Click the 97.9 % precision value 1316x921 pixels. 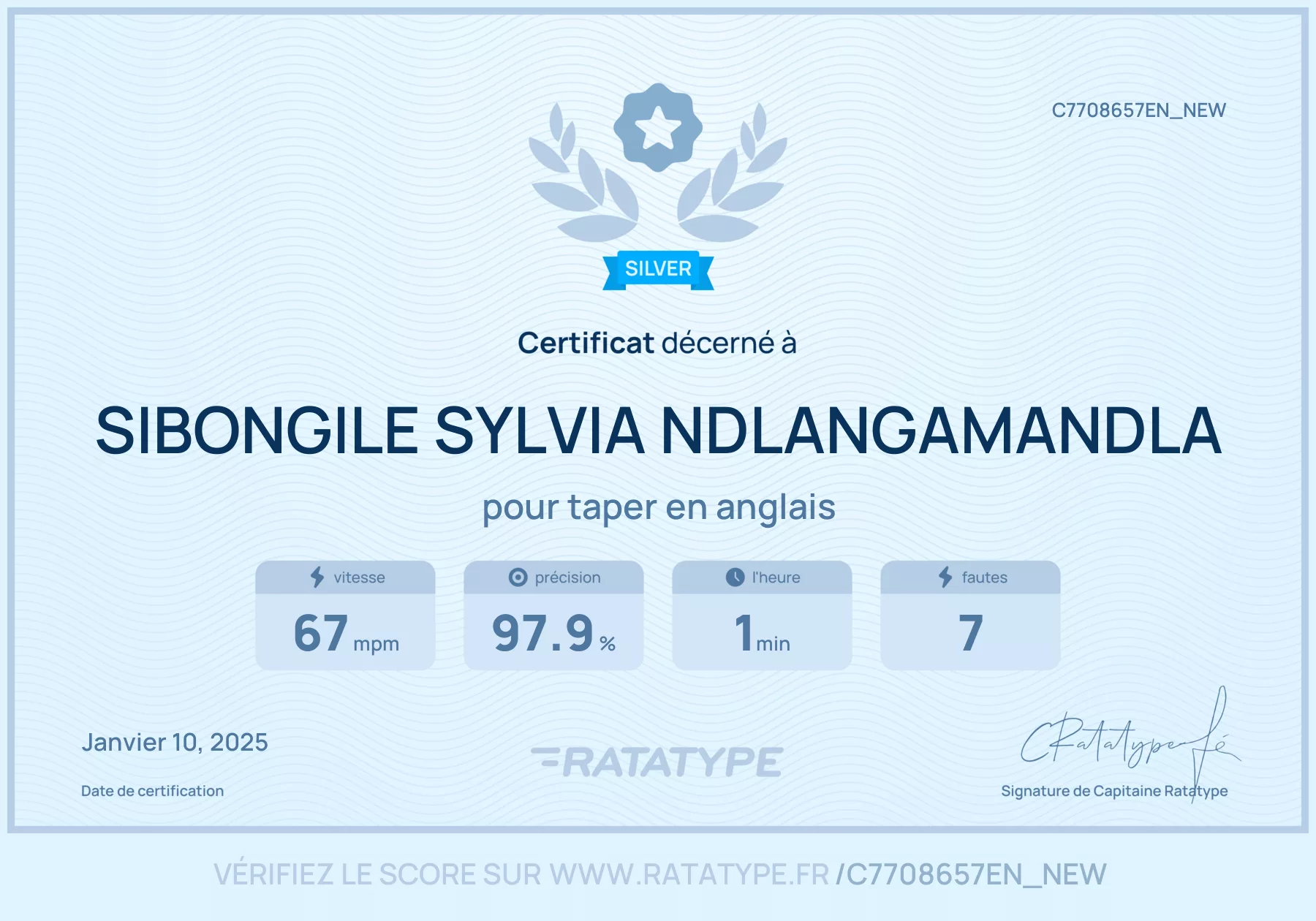(553, 633)
